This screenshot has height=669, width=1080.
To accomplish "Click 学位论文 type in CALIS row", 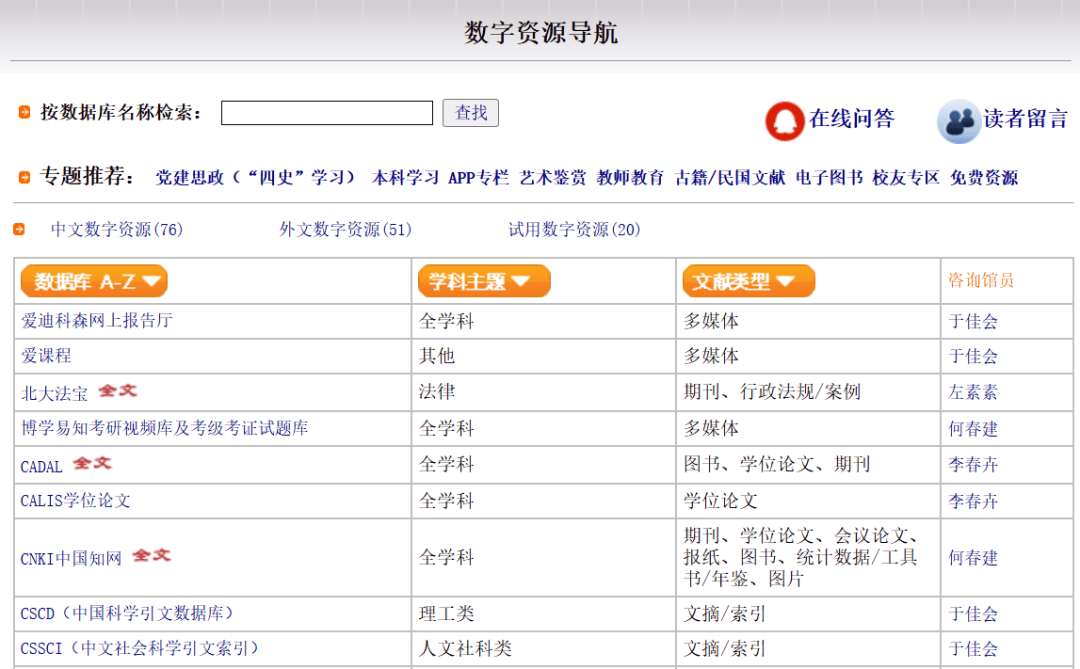I will [720, 500].
